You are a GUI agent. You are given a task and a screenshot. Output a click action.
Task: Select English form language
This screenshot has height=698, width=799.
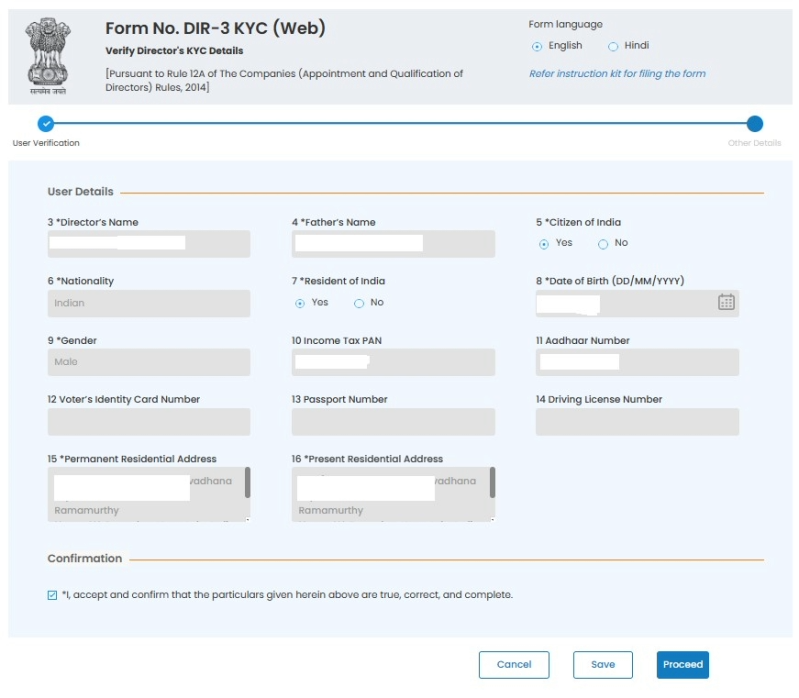(537, 46)
